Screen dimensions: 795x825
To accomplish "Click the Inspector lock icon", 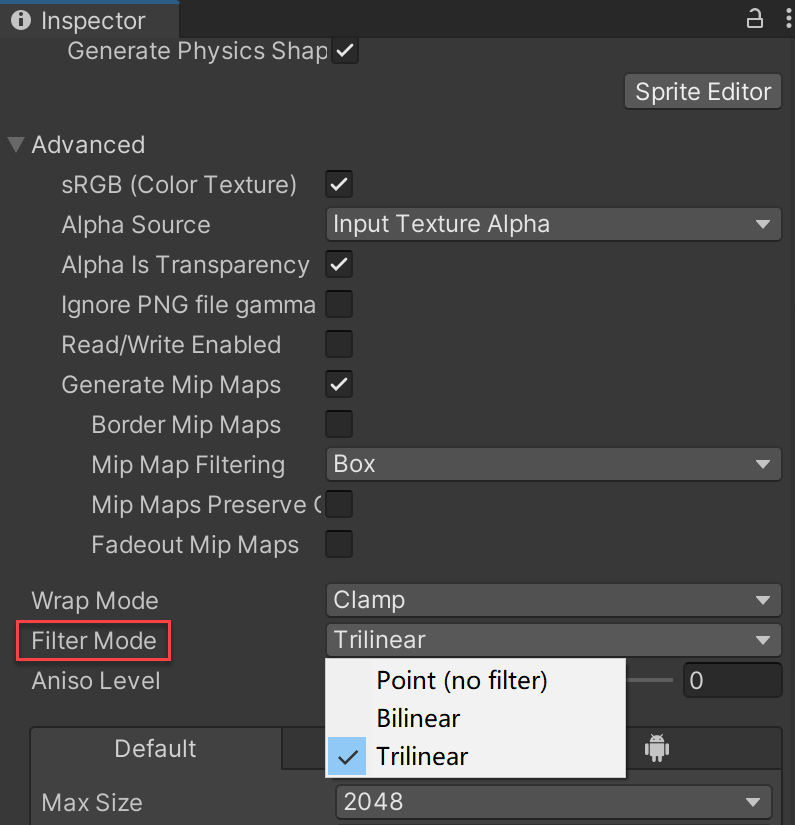I will (754, 18).
